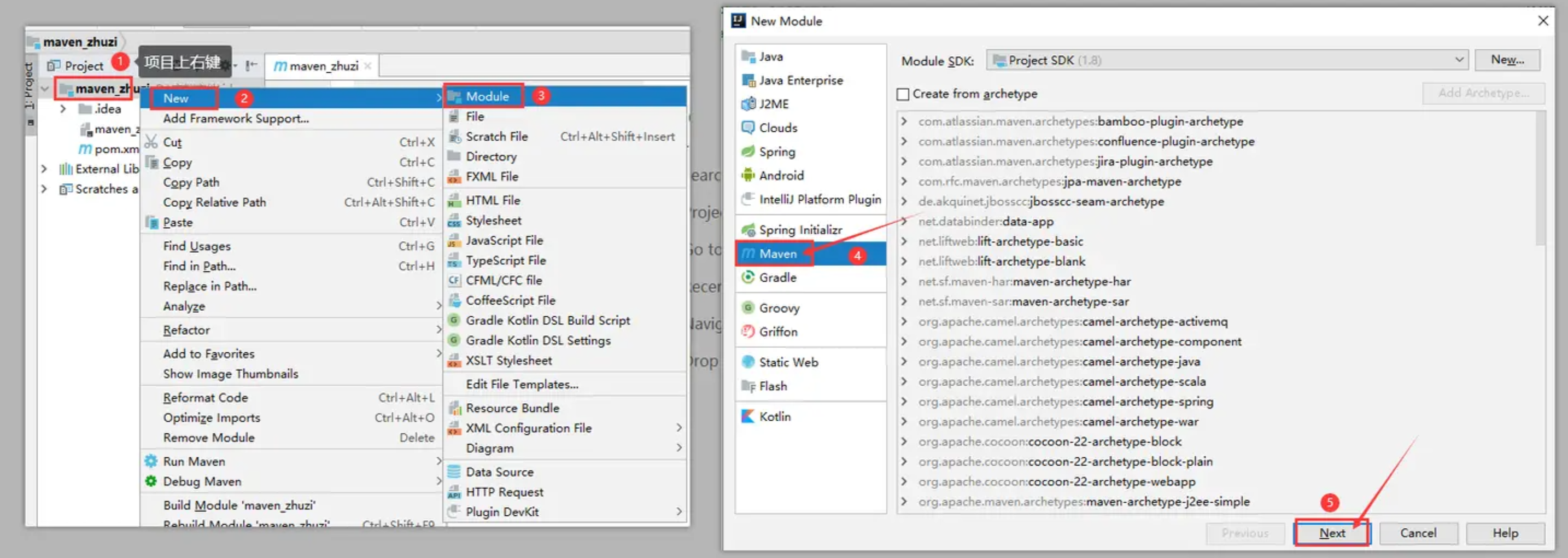Click the HTML File icon
The image size is (1568, 558).
click(454, 200)
